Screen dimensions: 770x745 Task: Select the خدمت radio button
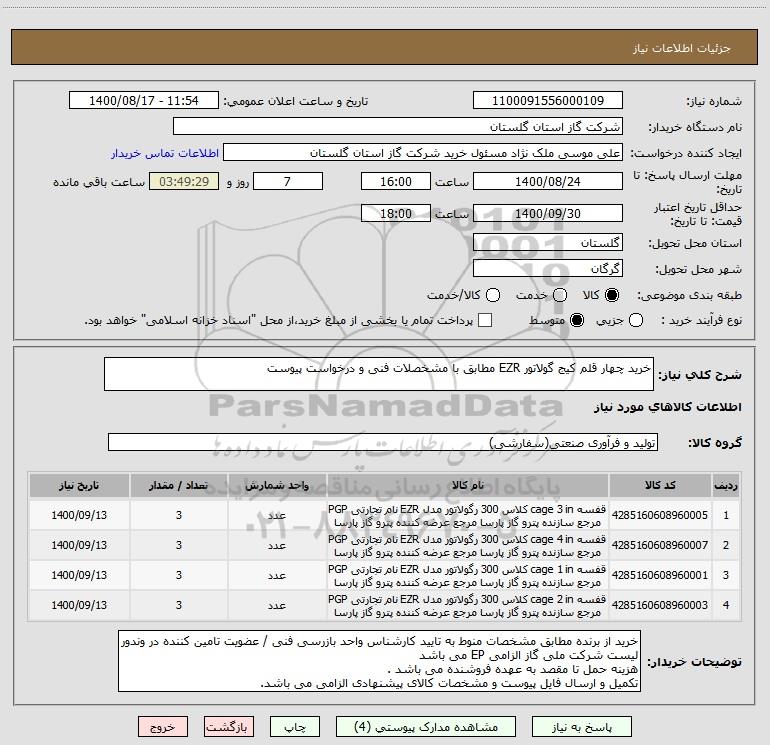[x=560, y=295]
